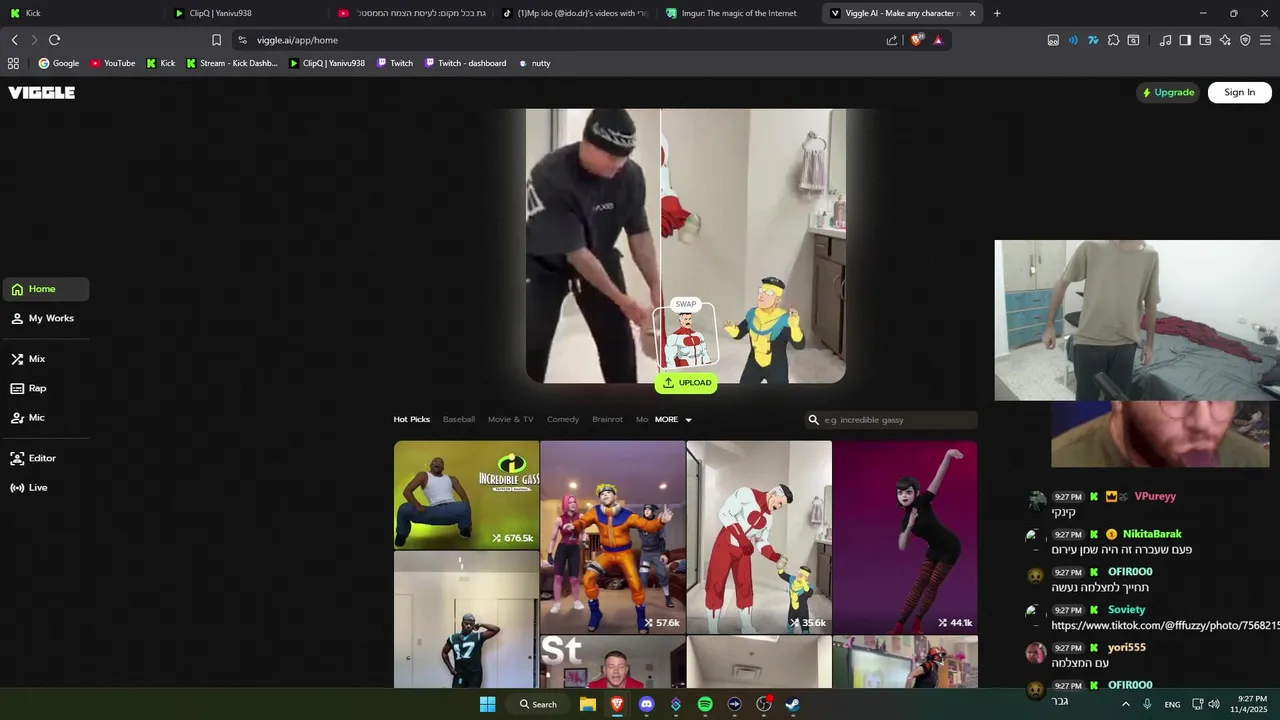Switch to the Imgur tab
The width and height of the screenshot is (1280, 720).
tap(740, 13)
